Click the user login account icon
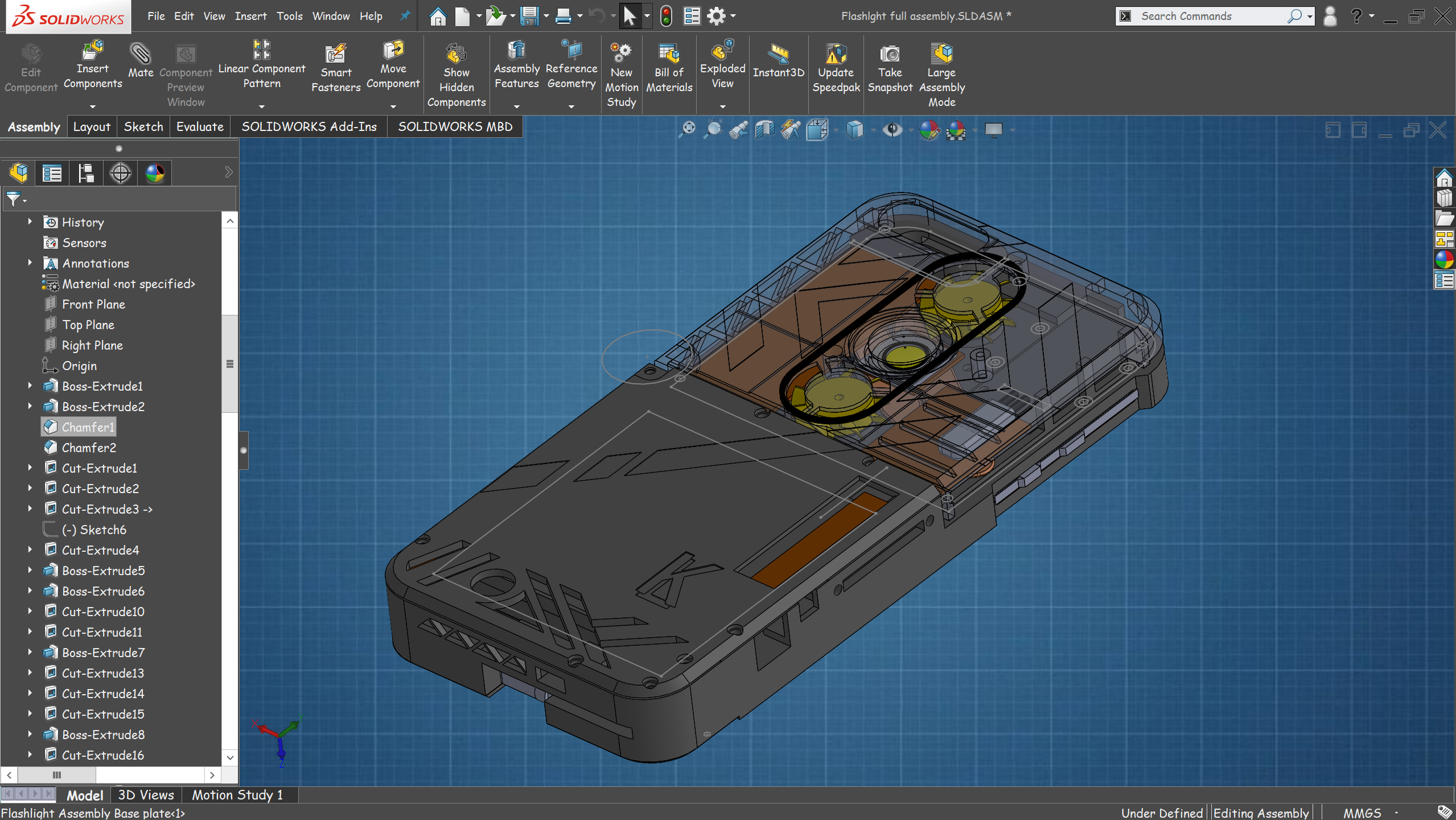The height and width of the screenshot is (820, 1456). point(1330,16)
